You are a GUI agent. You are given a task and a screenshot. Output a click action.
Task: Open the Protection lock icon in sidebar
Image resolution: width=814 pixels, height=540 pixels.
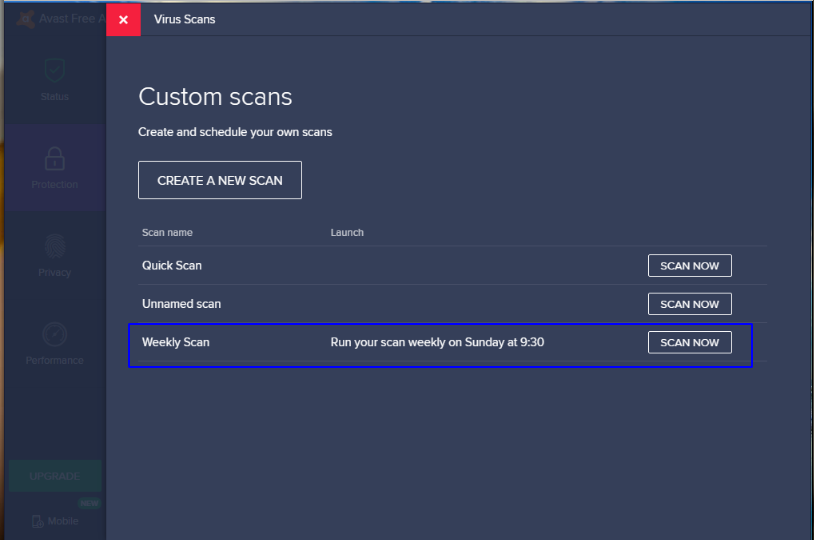(x=55, y=158)
